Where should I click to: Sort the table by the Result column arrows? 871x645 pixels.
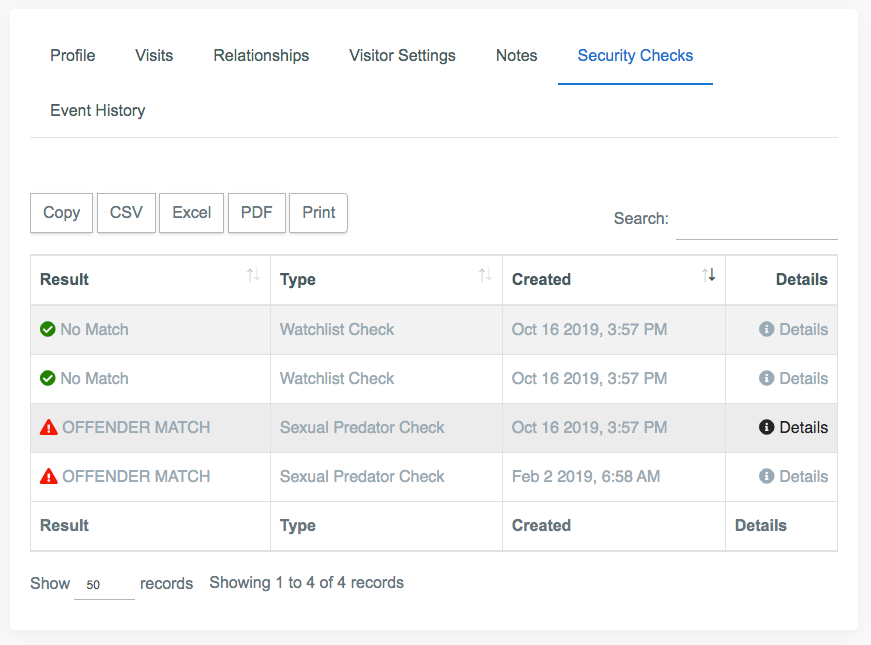coord(253,275)
